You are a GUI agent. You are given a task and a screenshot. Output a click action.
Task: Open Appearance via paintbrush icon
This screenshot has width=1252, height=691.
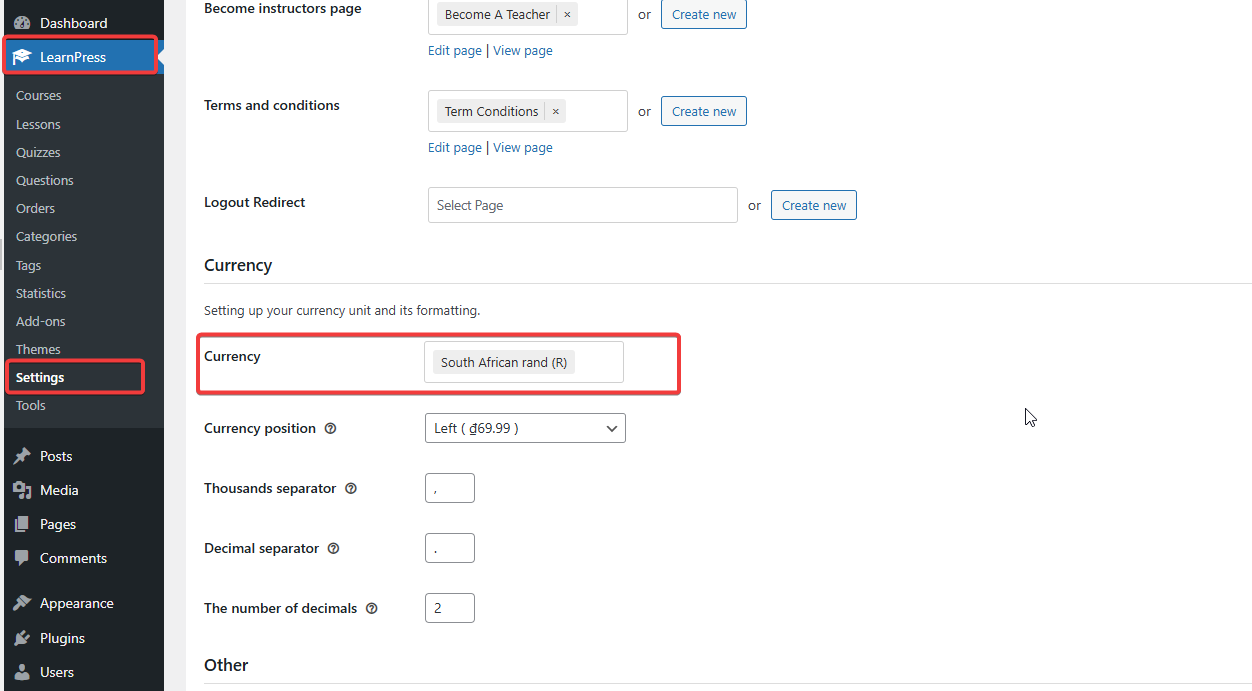22,603
